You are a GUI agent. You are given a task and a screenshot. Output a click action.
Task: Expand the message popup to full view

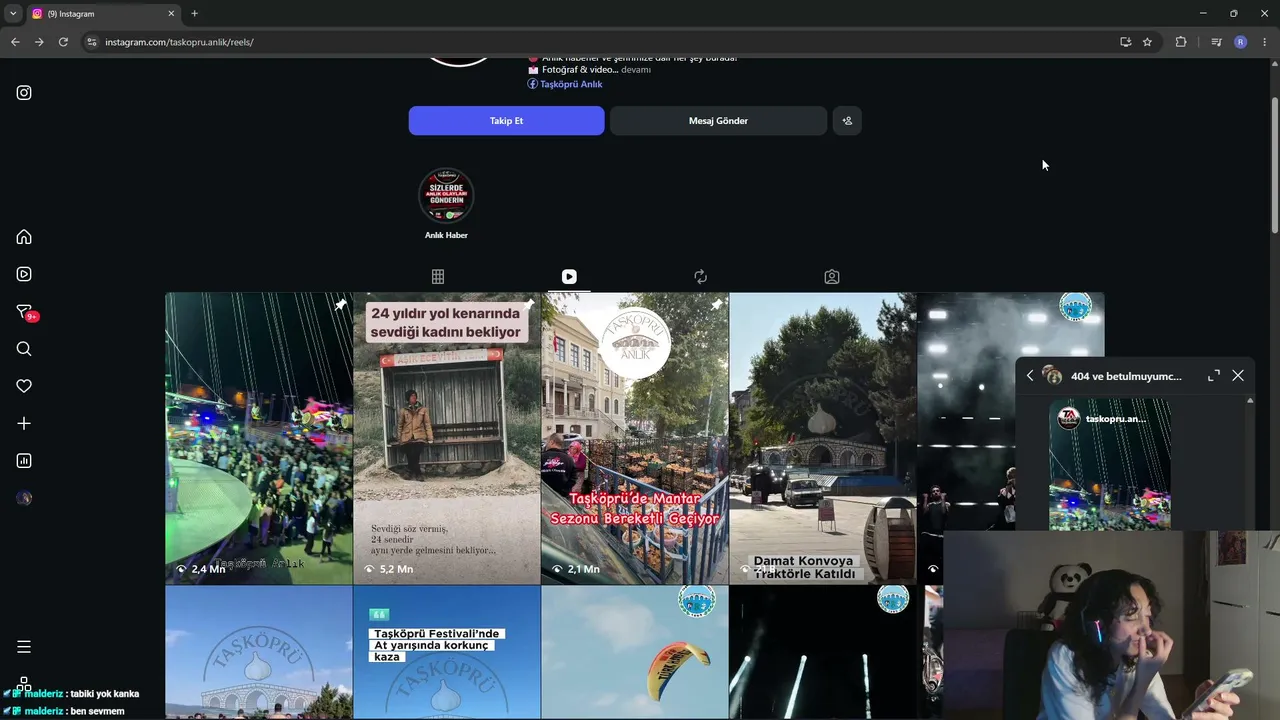point(1214,376)
